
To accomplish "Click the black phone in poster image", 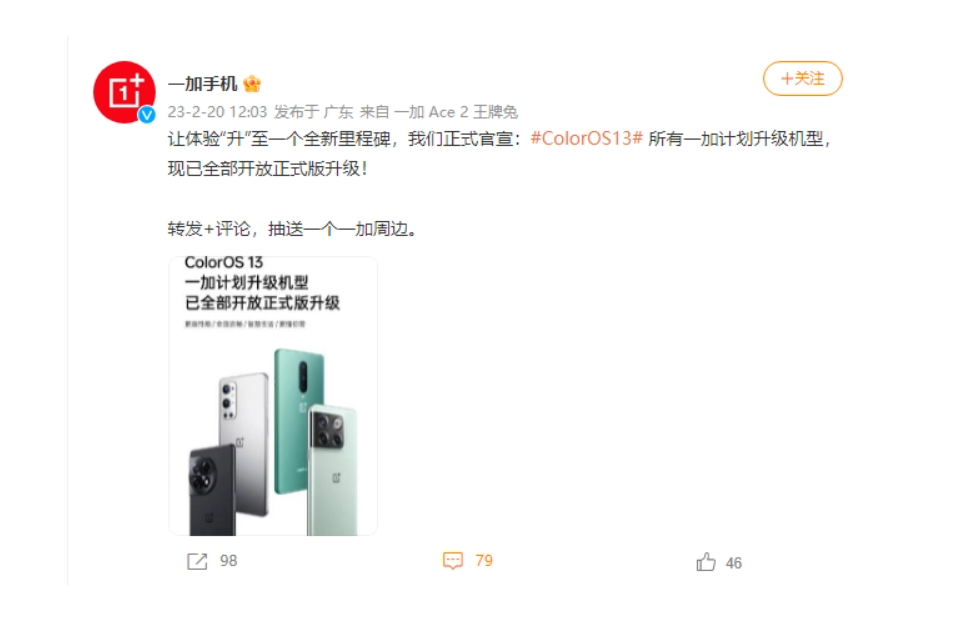I will (212, 490).
